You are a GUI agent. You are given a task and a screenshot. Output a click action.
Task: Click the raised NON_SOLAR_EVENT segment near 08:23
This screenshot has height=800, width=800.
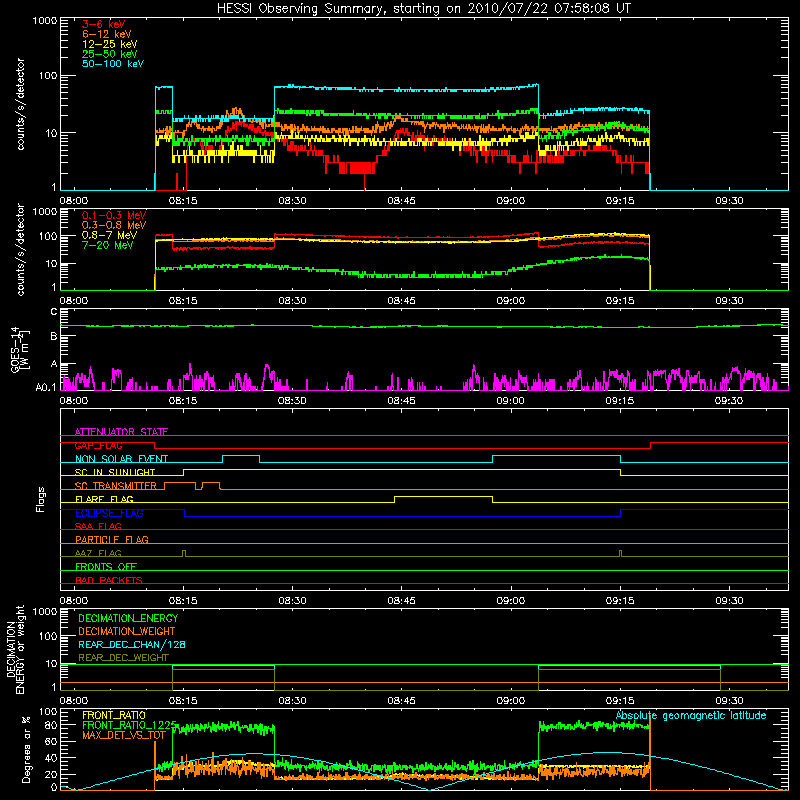click(241, 456)
